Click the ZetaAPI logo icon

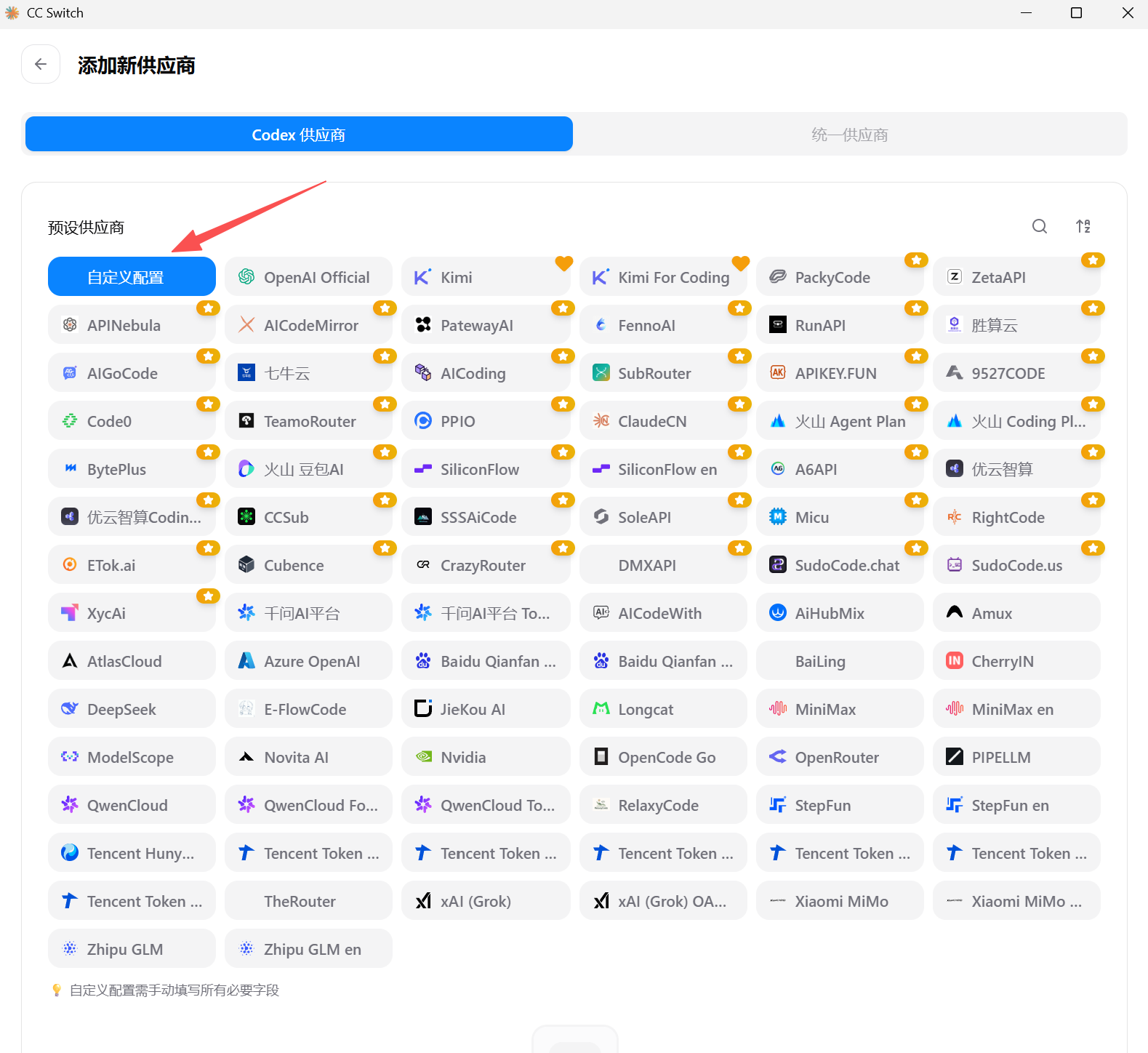[955, 277]
